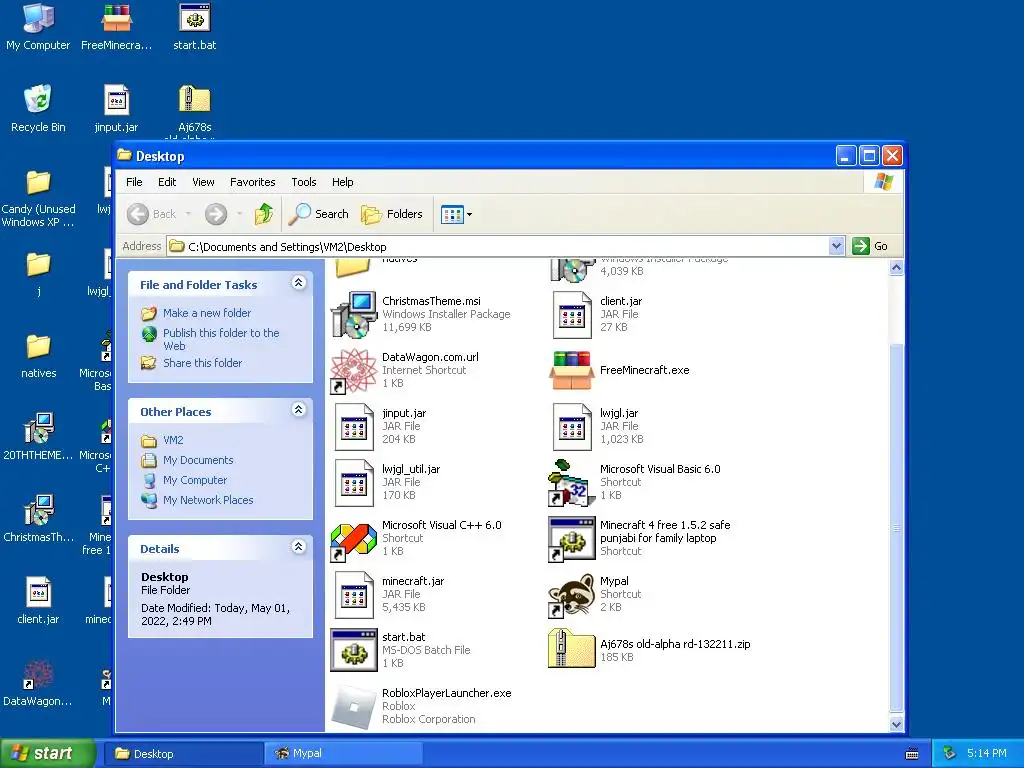Click the Back navigation button
1024x768 pixels.
click(x=152, y=214)
